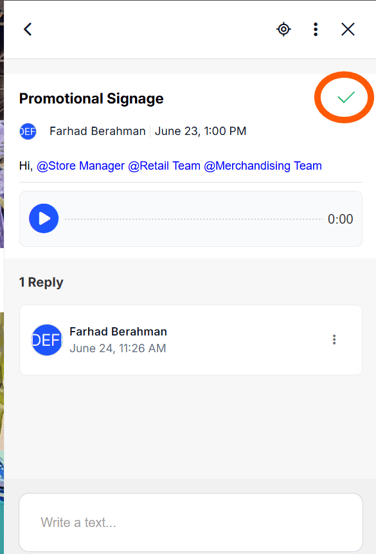
Task: Go back using the left chevron arrow
Action: [x=28, y=29]
